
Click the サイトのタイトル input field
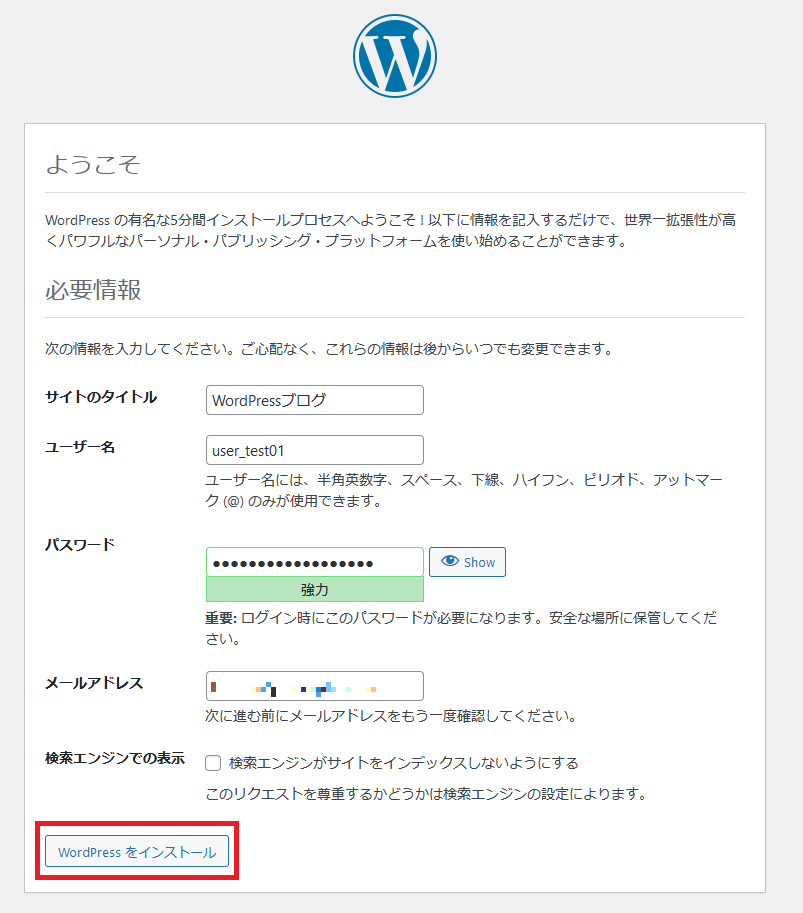pos(314,400)
